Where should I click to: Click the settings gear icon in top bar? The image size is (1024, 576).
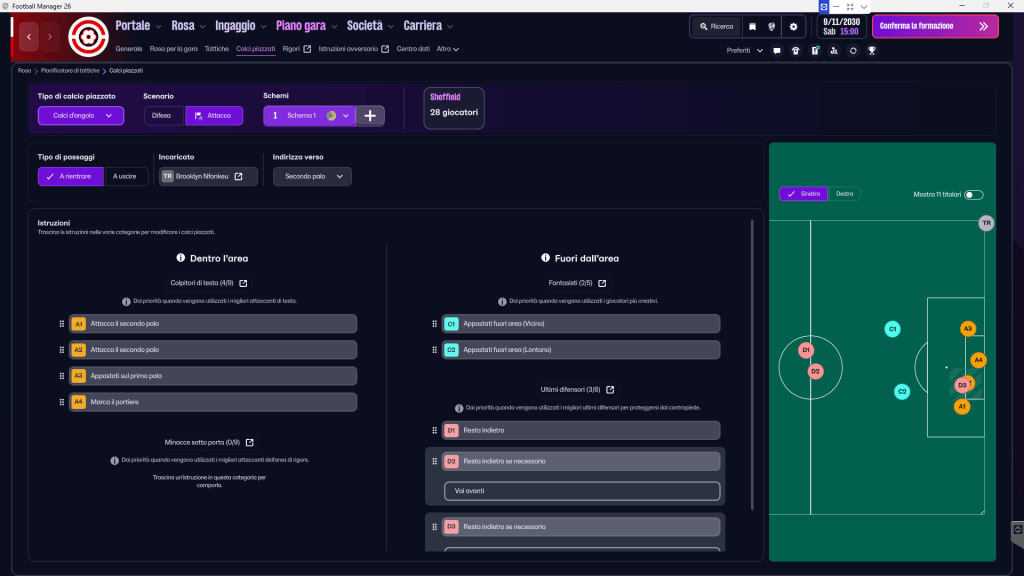(x=793, y=27)
